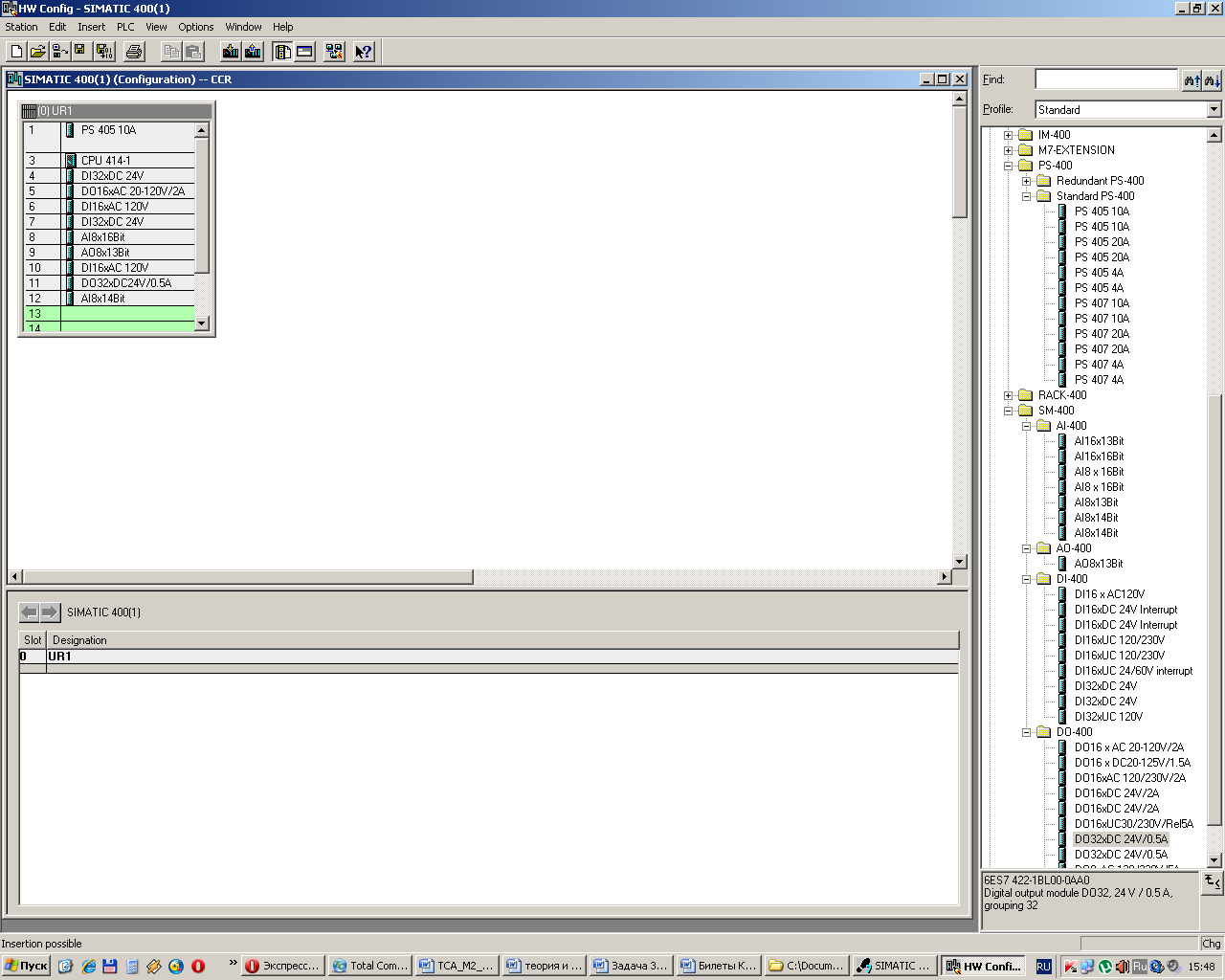Open the PLC menu
Viewport: 1225px width, 980px height.
[x=125, y=27]
